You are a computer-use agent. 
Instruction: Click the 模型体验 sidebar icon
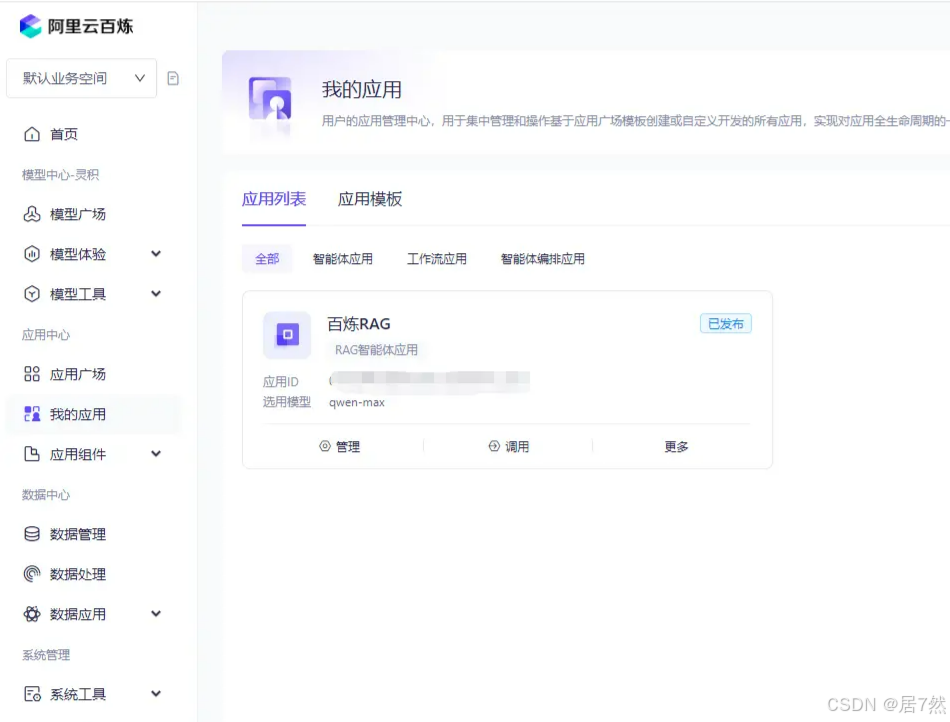coord(32,254)
